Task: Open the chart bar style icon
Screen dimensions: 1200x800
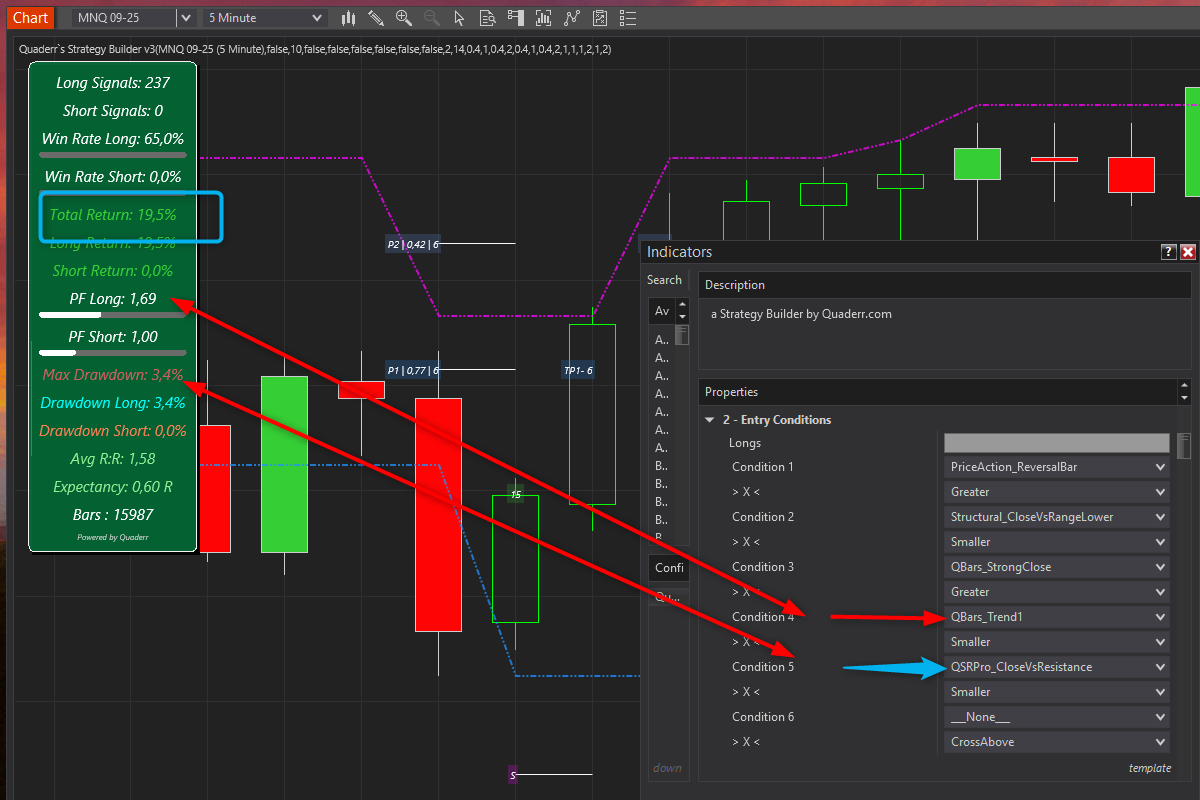Action: click(349, 18)
